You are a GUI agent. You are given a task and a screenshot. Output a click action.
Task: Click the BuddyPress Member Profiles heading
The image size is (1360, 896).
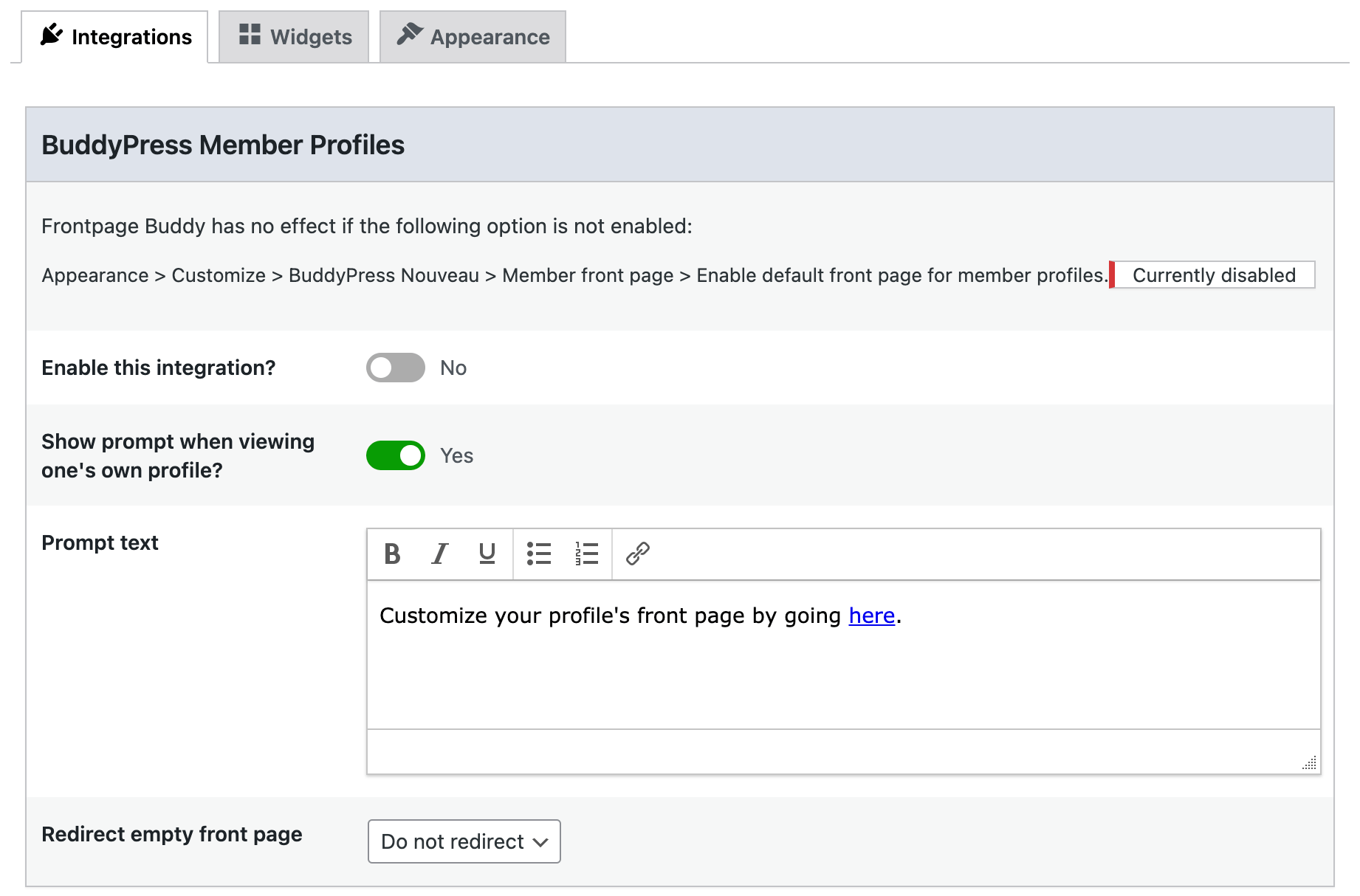pos(223,145)
